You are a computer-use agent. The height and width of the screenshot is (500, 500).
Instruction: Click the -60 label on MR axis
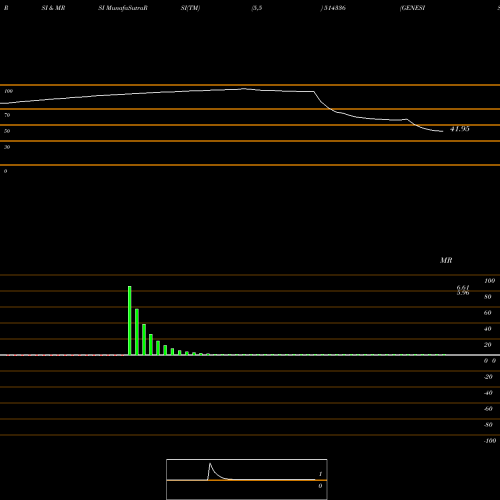point(488,409)
